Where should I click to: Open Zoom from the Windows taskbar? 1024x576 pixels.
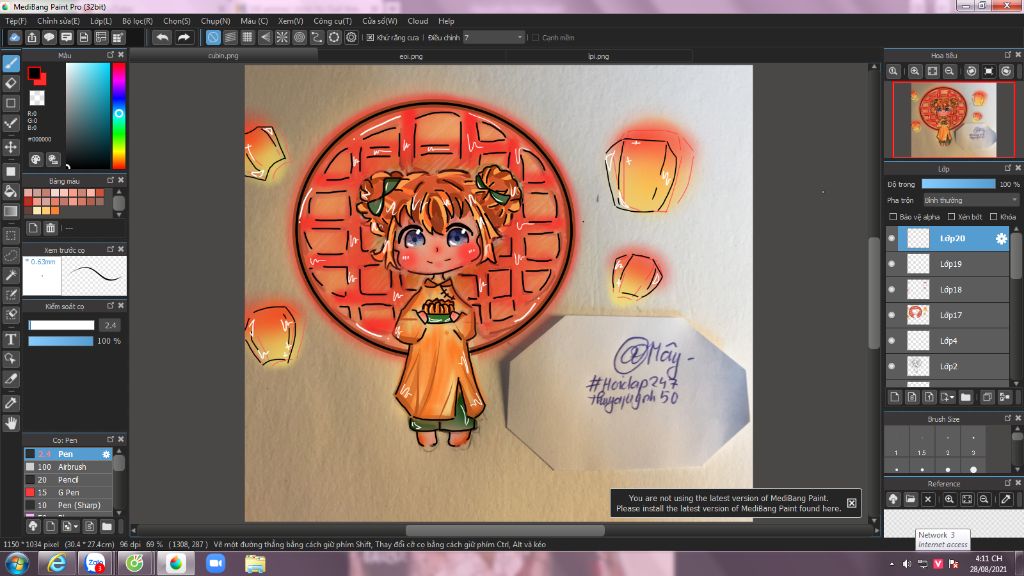pos(216,563)
